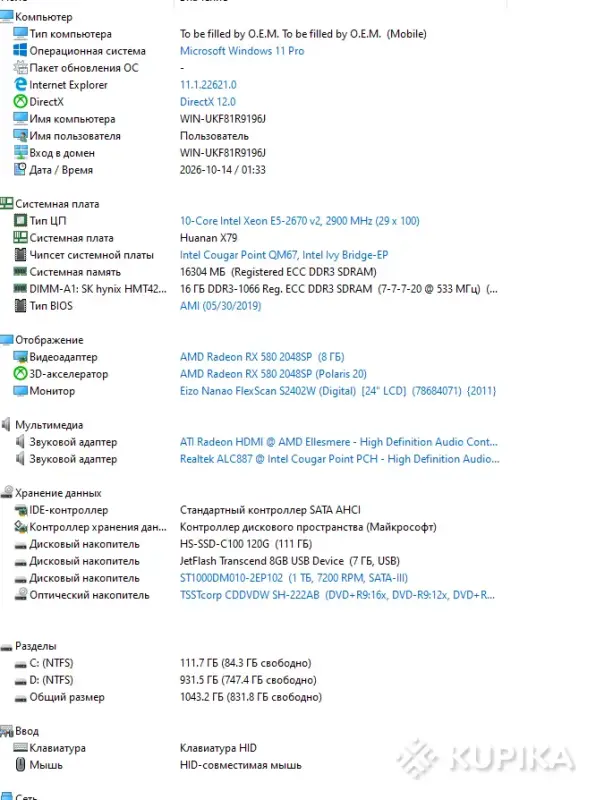
Task: Click the Отображение section icon
Action: click(7, 340)
